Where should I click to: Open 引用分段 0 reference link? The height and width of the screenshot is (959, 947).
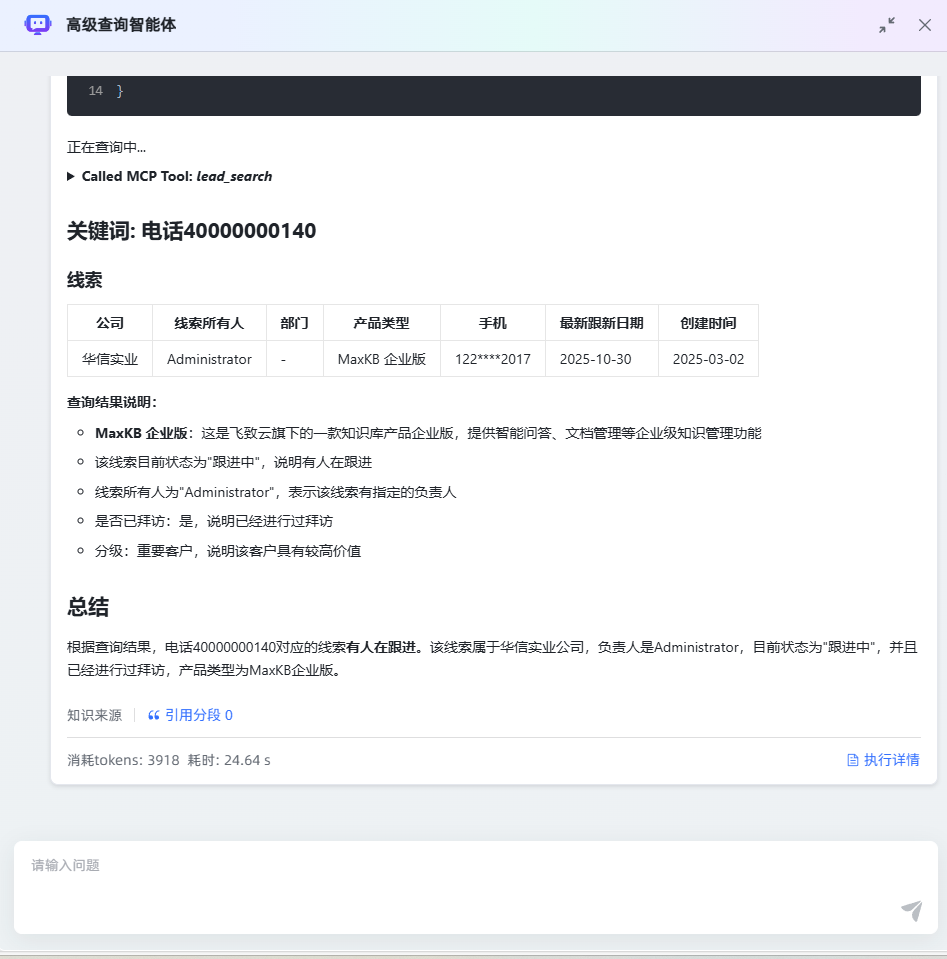190,715
